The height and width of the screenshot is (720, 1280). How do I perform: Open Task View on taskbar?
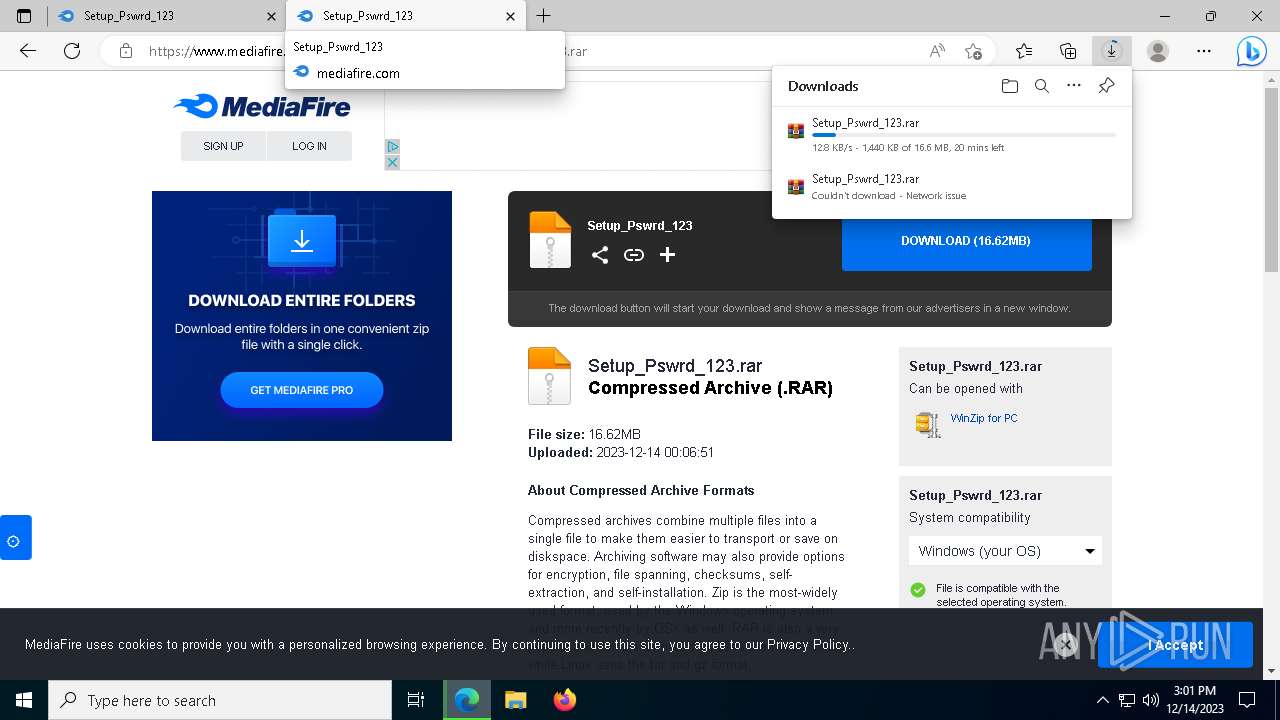(416, 700)
